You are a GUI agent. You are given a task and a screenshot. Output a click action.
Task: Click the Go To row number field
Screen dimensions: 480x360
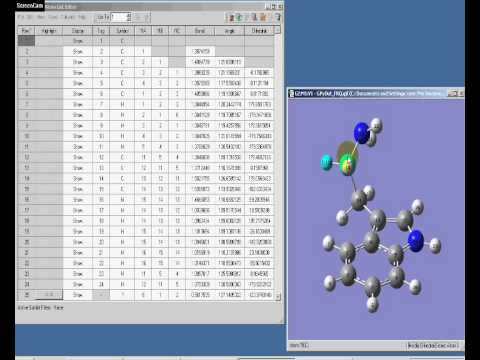(119, 17)
